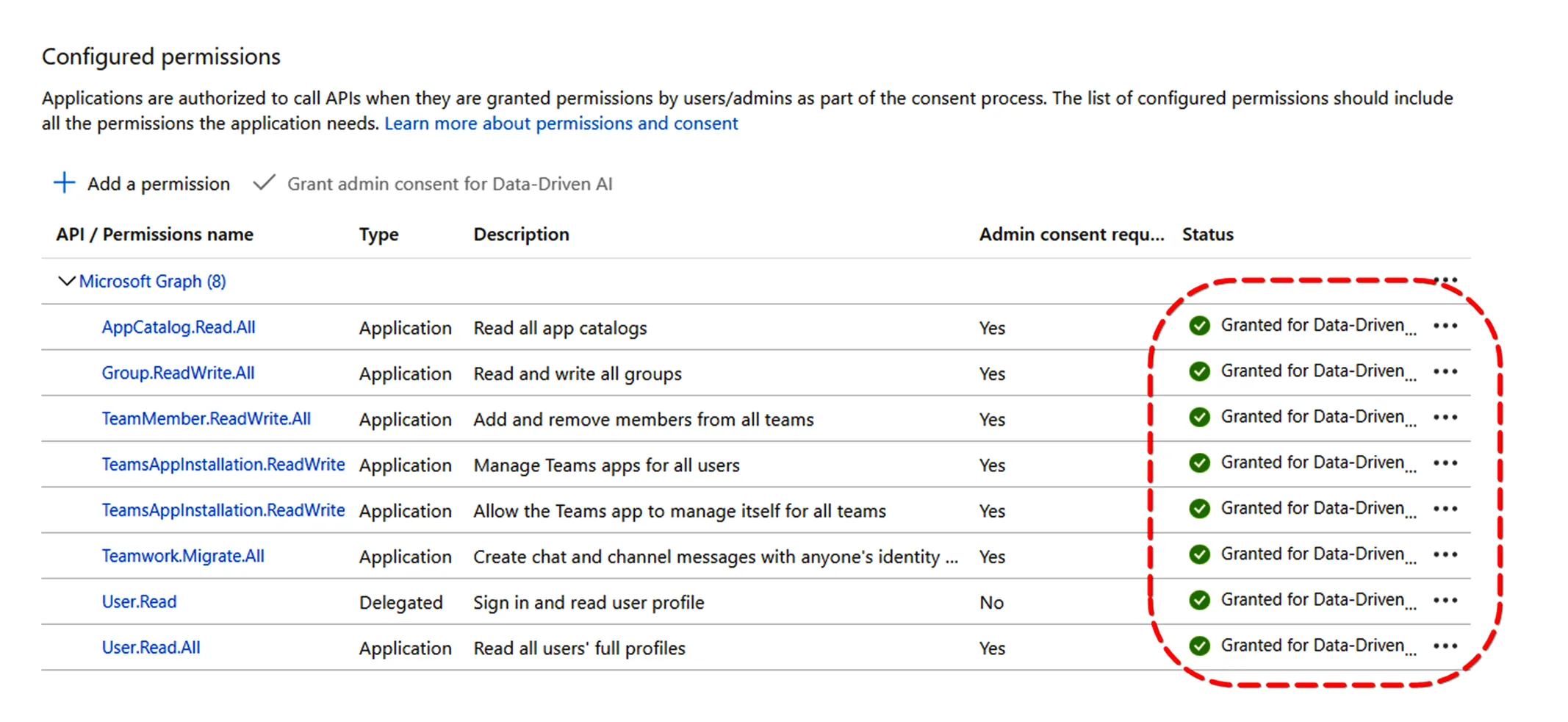Click Manage Teams apps for all users
The width and height of the screenshot is (1568, 722).
tap(606, 465)
